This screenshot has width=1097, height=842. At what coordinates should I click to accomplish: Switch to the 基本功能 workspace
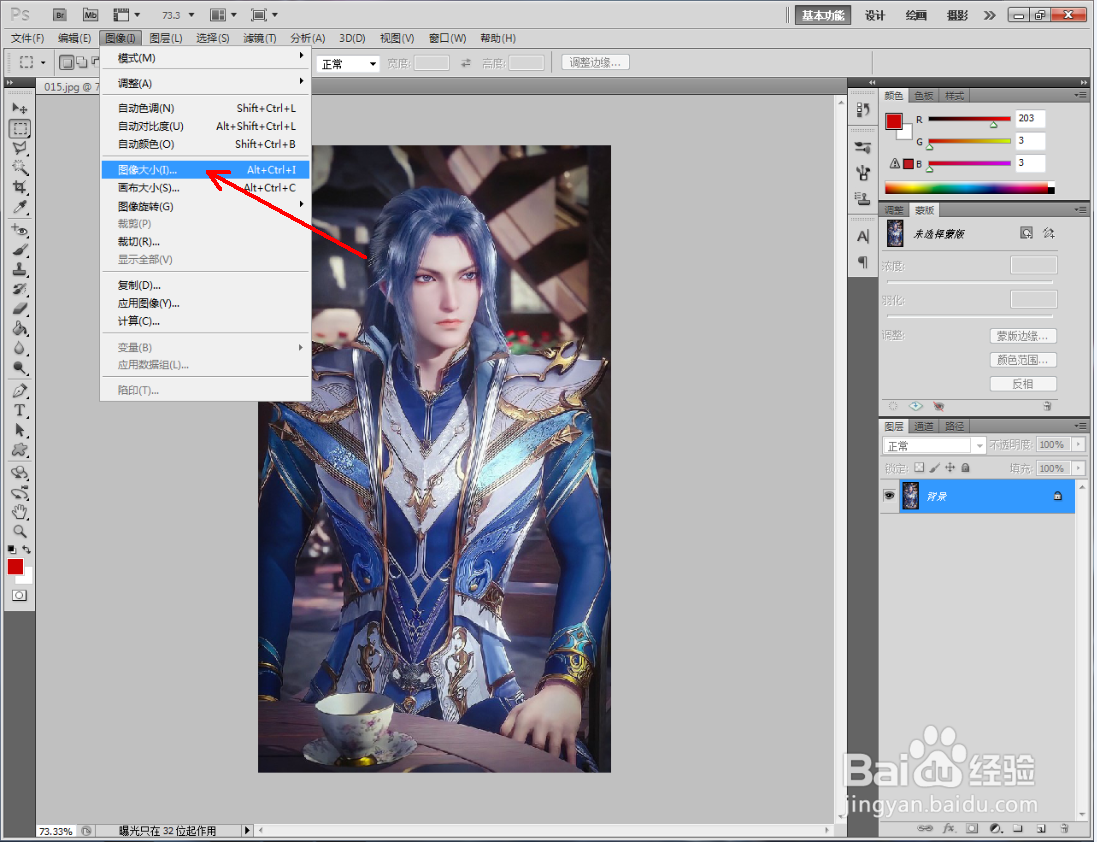click(823, 15)
